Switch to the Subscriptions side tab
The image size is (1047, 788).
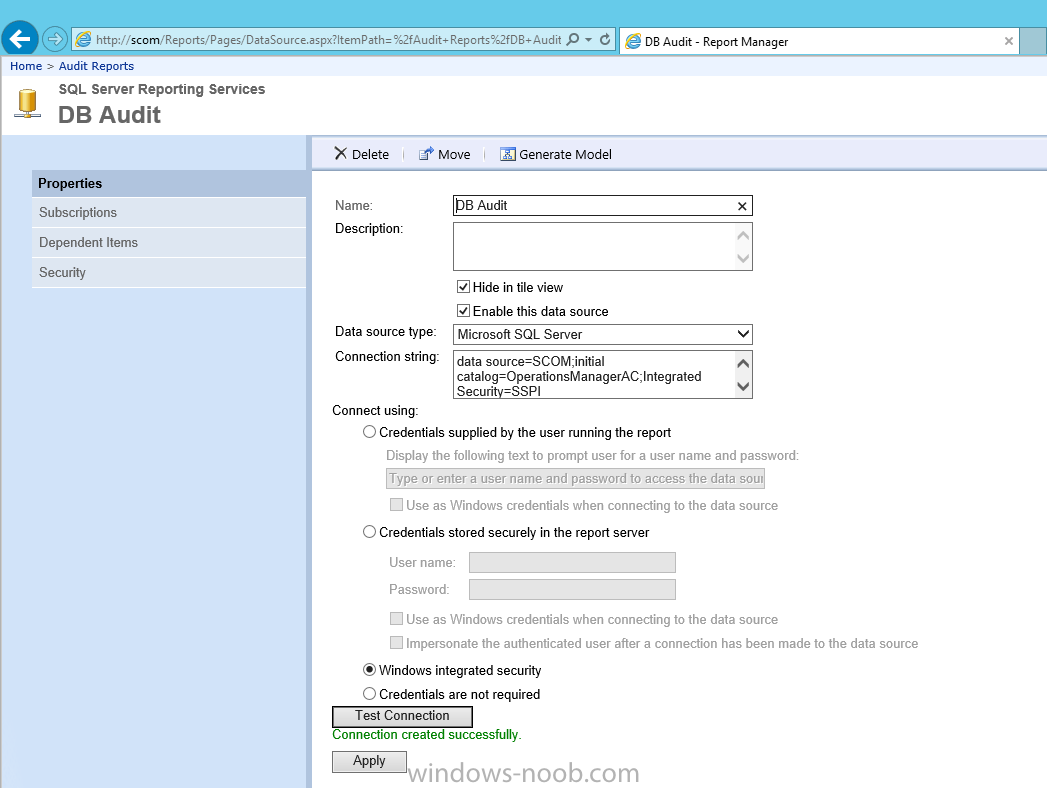[169, 212]
